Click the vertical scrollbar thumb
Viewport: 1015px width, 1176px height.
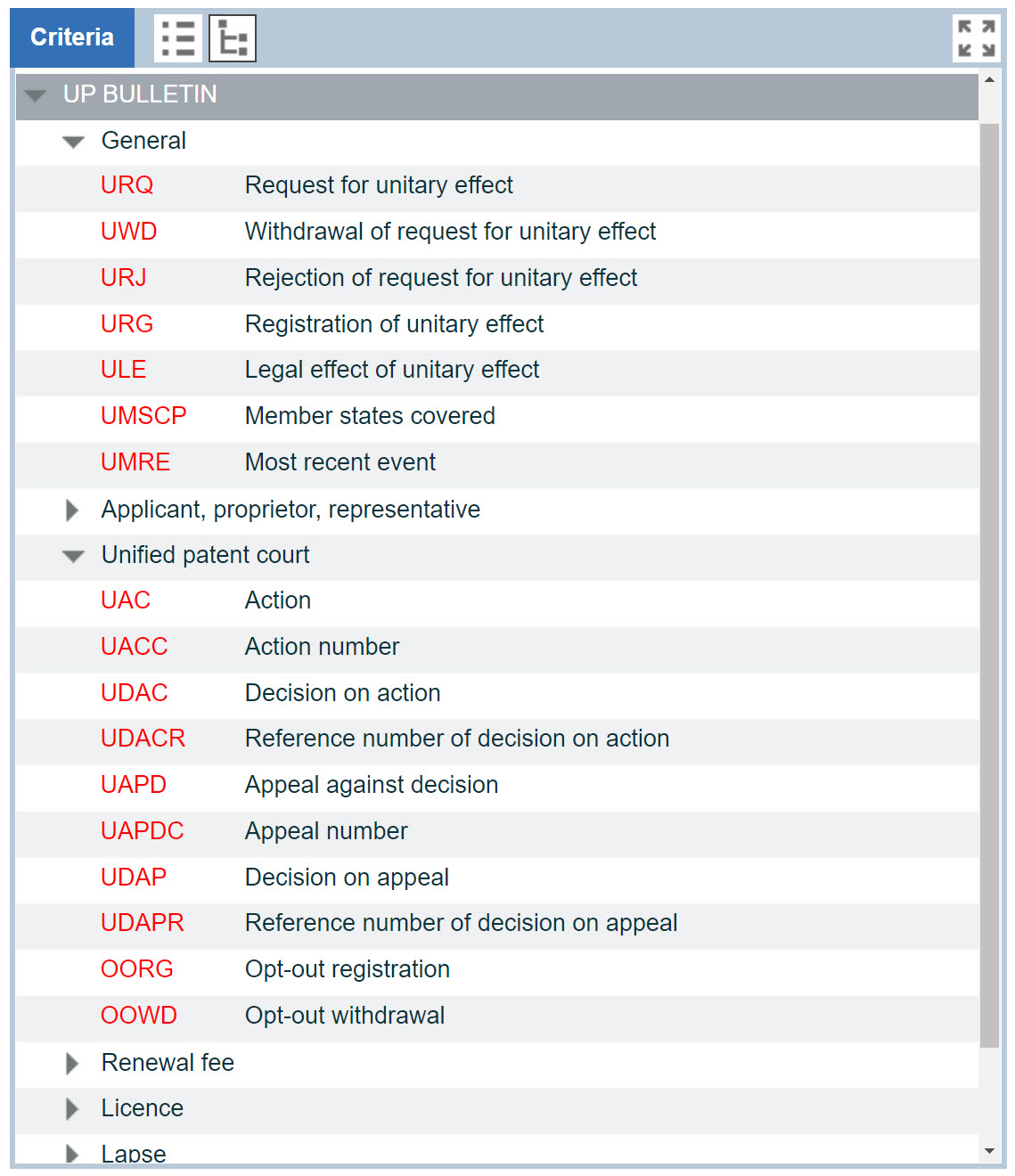[x=989, y=584]
